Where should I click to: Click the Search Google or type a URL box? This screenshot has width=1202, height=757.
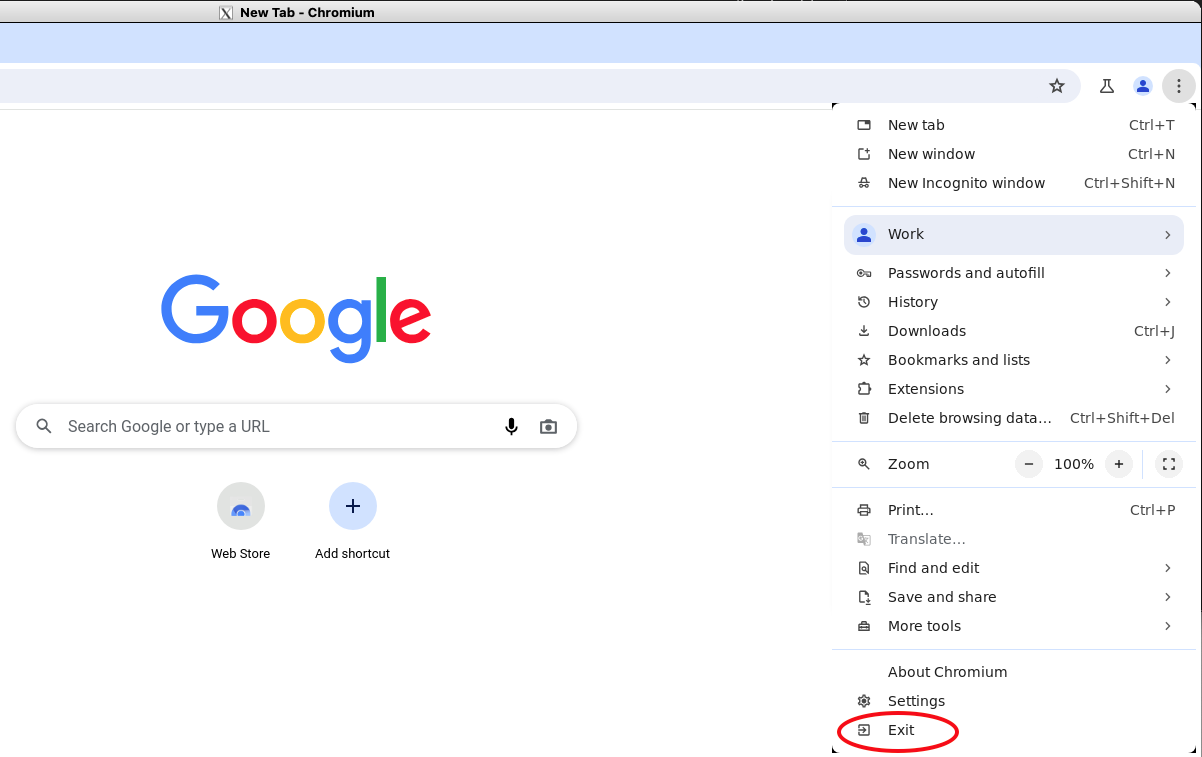click(x=296, y=426)
